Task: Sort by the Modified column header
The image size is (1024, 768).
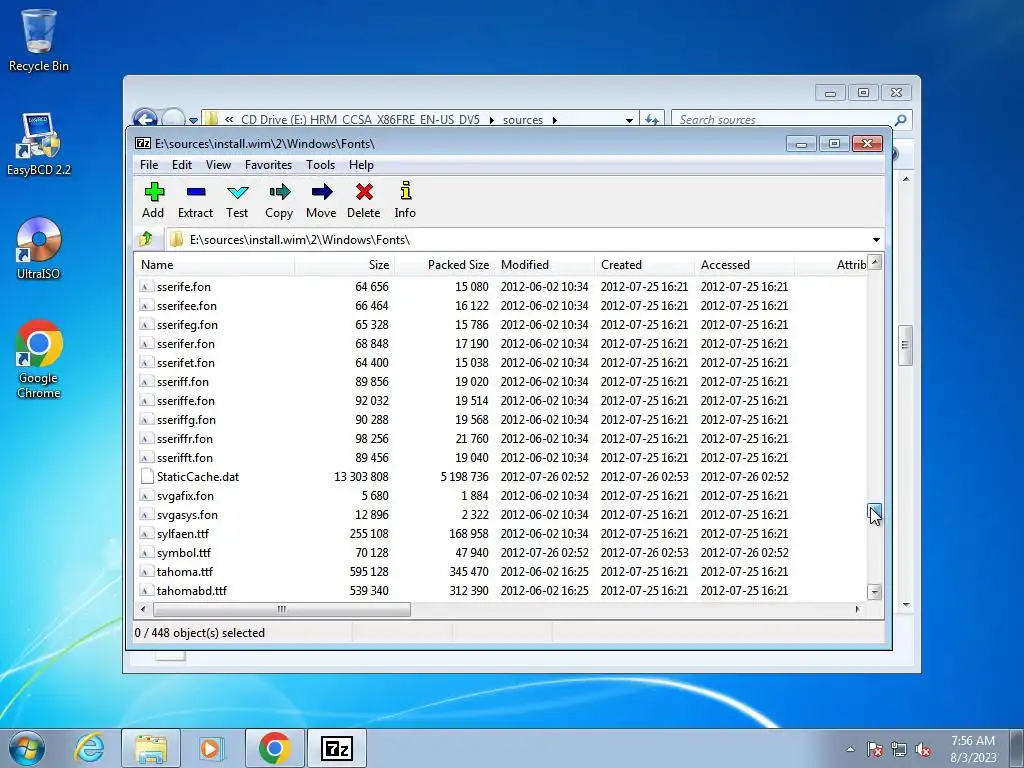Action: 545,264
